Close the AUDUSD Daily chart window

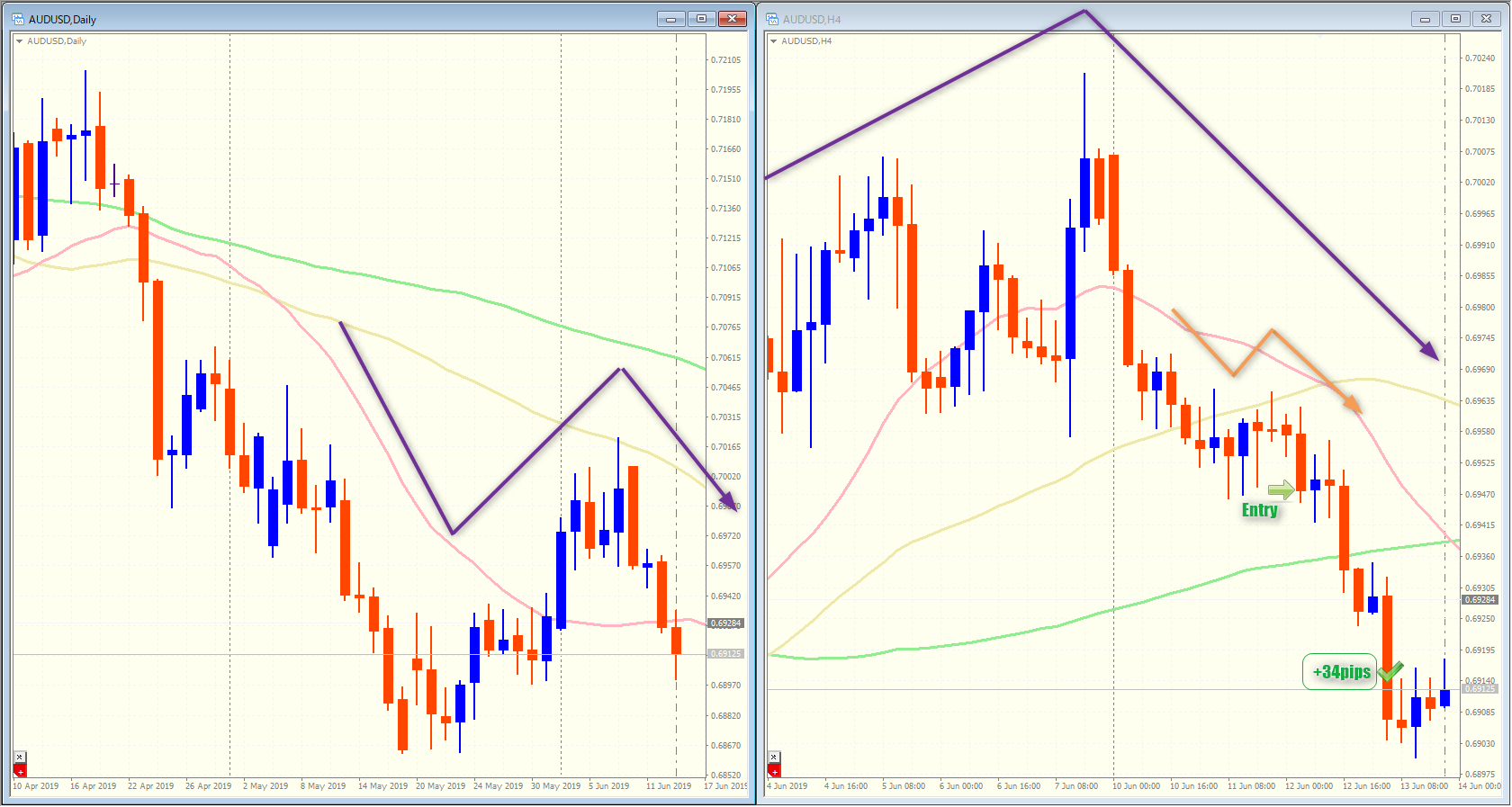tap(733, 19)
